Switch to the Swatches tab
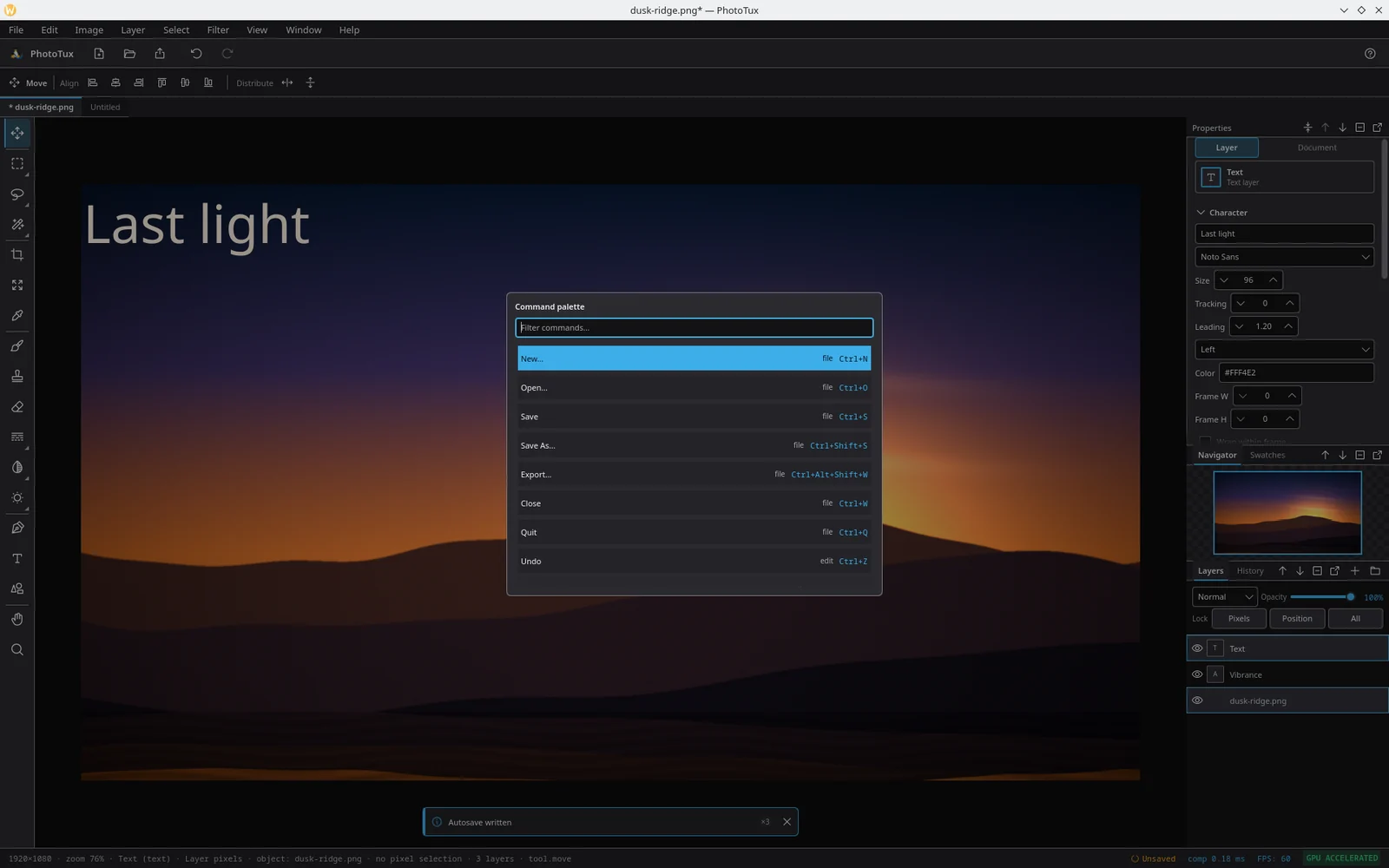 [1267, 455]
